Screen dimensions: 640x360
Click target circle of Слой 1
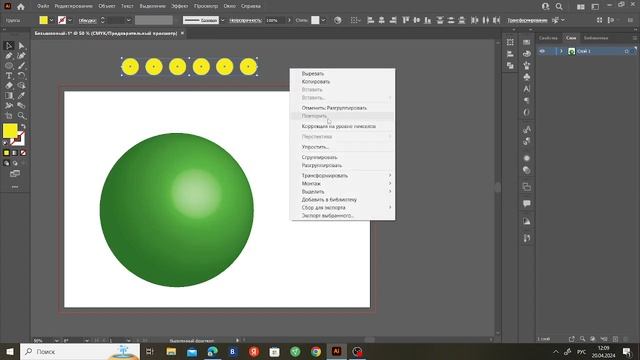[627, 51]
